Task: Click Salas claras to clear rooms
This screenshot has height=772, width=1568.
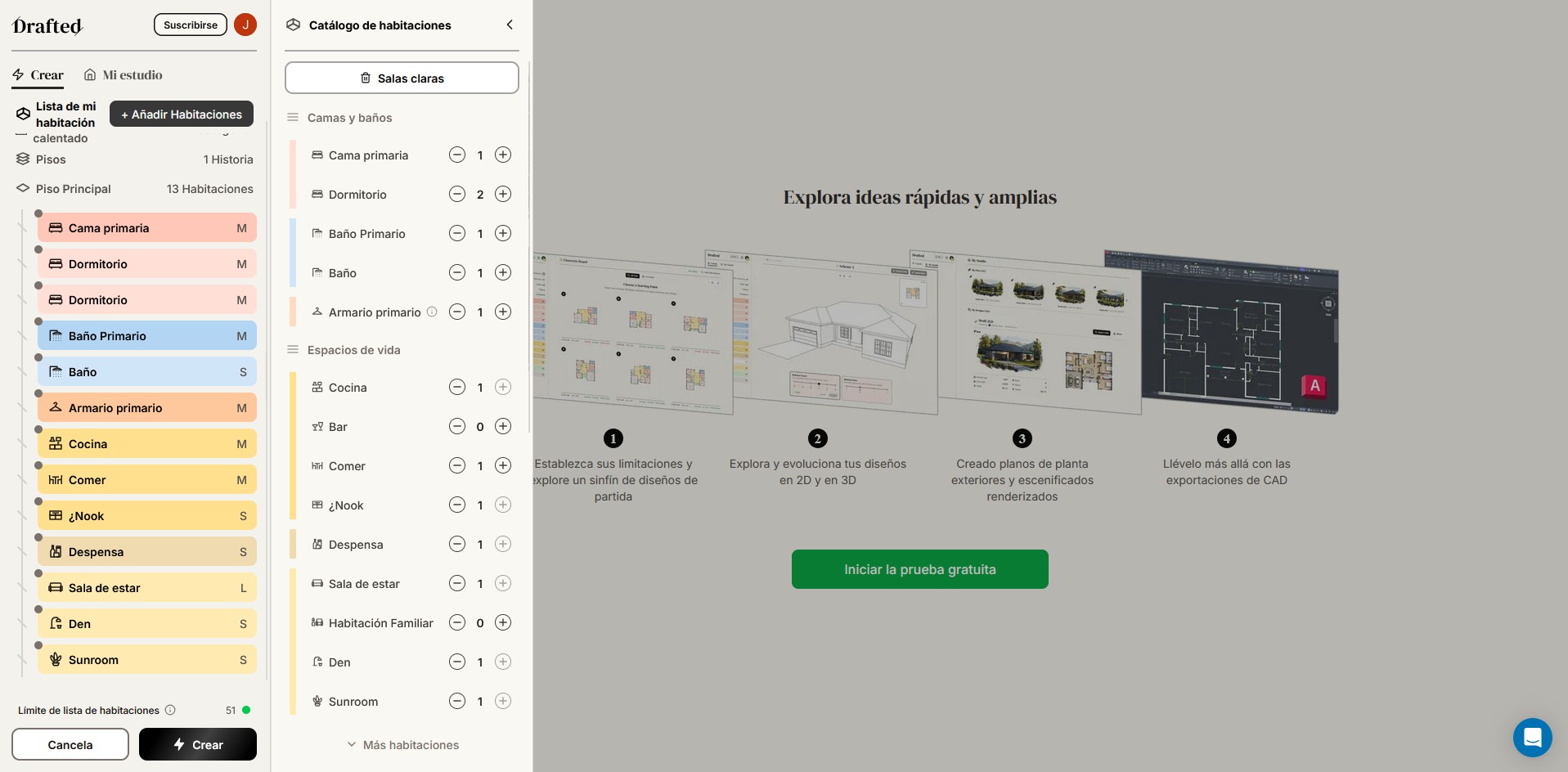Action: coord(402,78)
